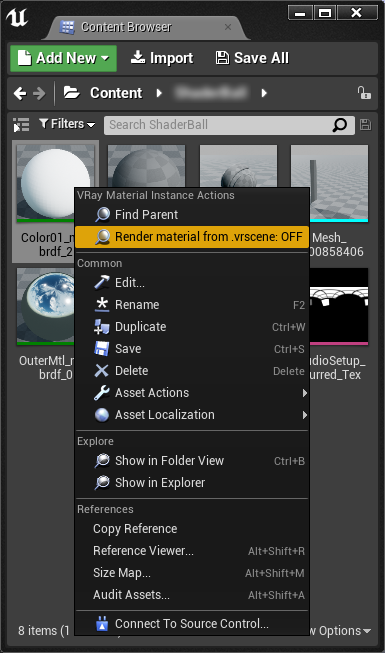Select the Content breadcrumb
Image resolution: width=385 pixels, height=653 pixels.
[116, 93]
